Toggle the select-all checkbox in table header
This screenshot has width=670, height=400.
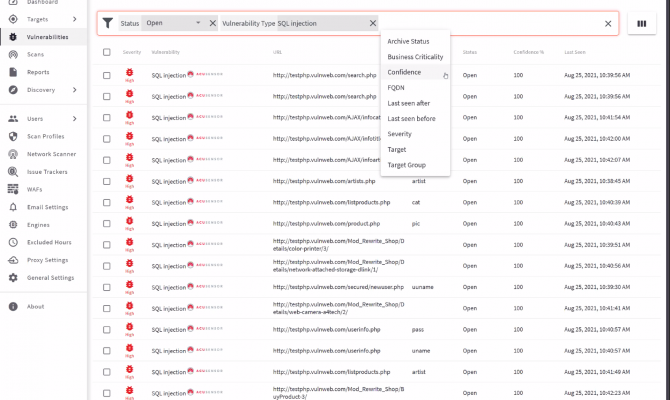(x=106, y=52)
